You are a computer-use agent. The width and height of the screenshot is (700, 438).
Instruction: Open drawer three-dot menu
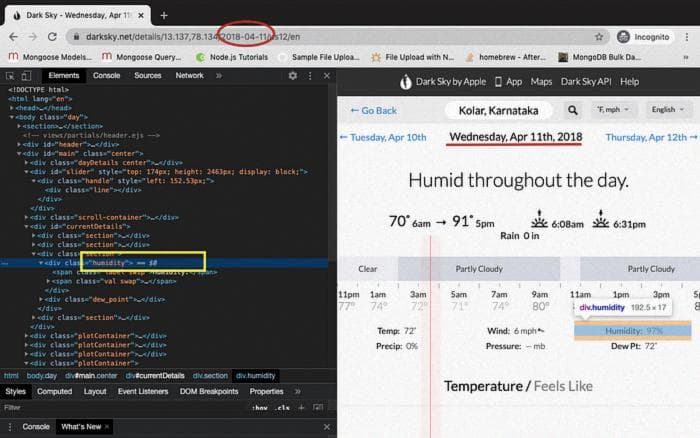10,427
